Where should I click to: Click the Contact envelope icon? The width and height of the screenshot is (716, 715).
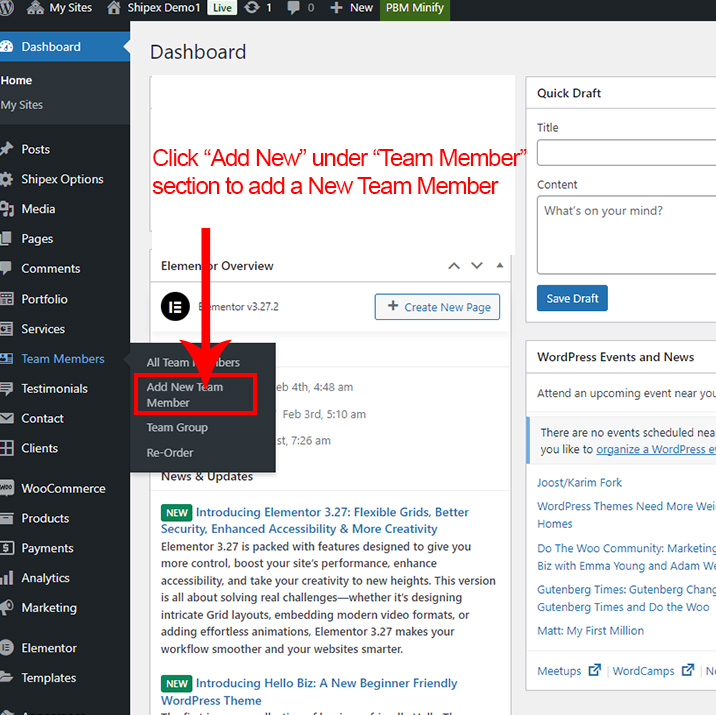coord(7,418)
